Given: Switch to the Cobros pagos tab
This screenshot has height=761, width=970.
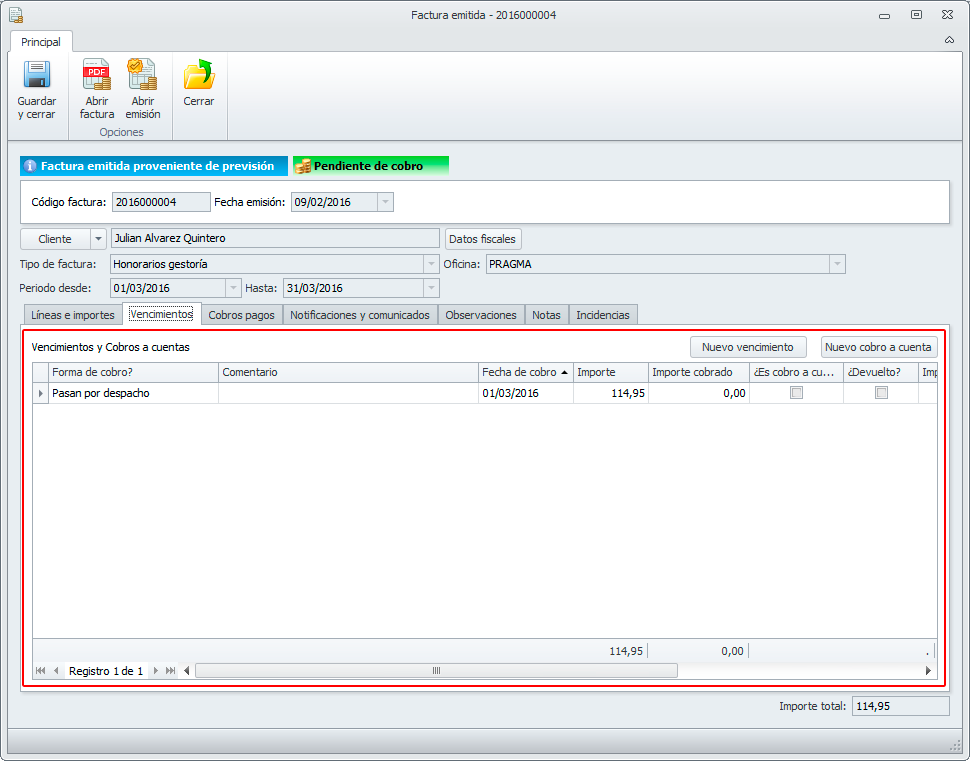Looking at the screenshot, I should (241, 315).
